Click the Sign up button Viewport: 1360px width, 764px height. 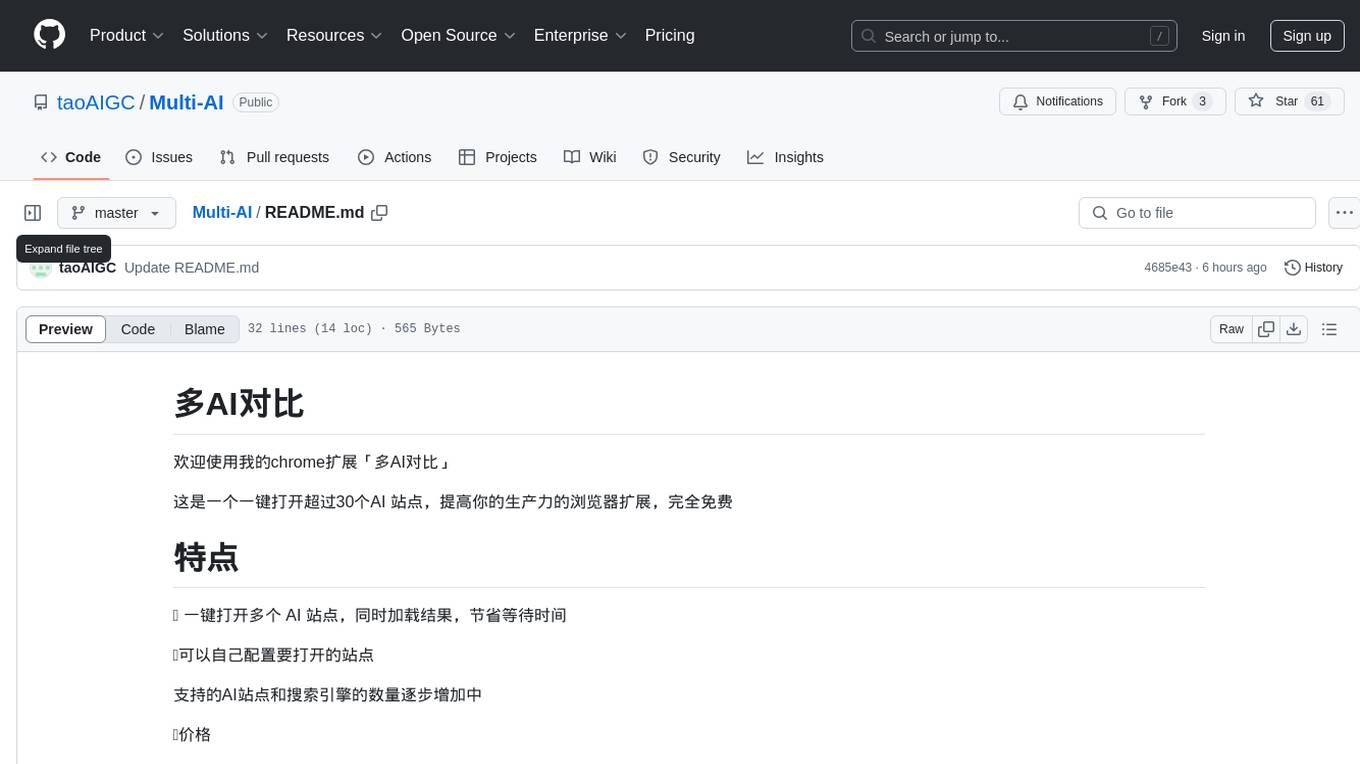(1307, 36)
